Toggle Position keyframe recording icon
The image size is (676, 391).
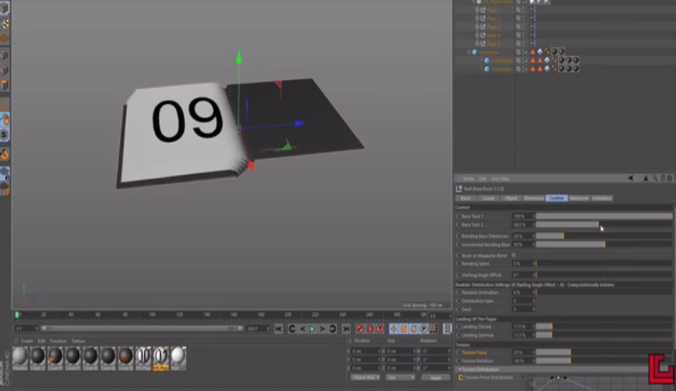394,329
